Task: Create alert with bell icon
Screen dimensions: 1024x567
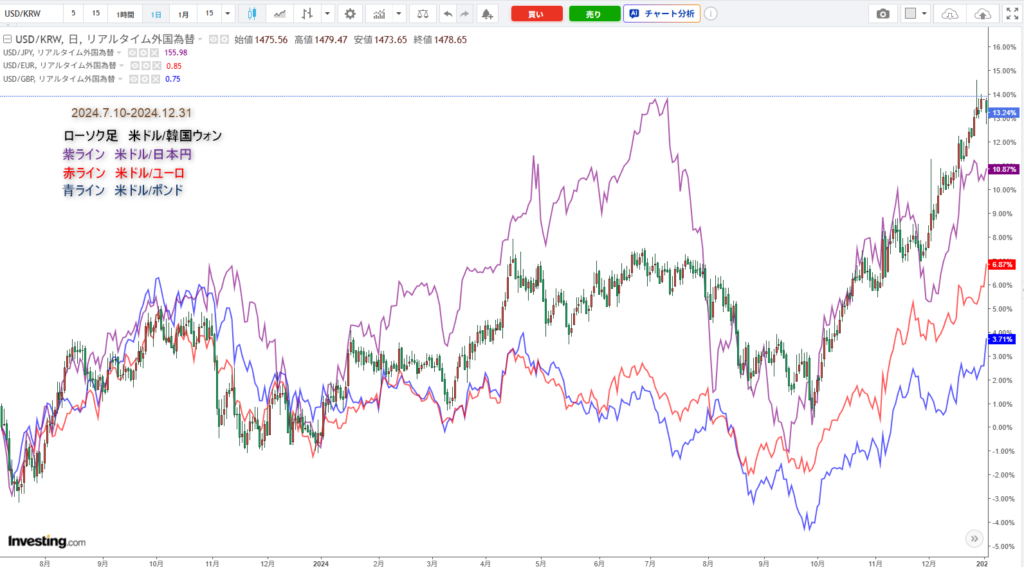Action: coord(486,14)
